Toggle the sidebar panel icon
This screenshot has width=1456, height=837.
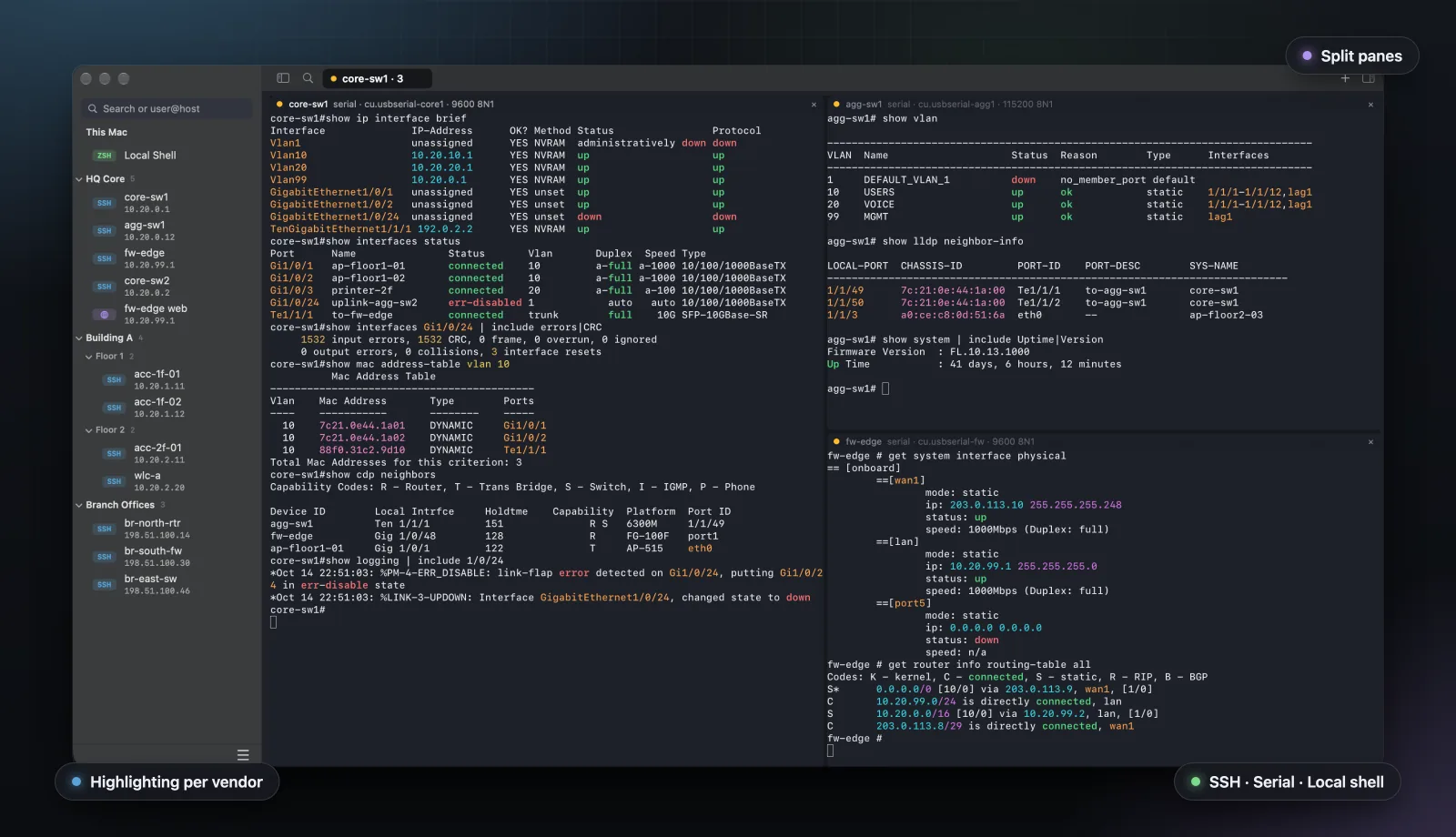pos(283,78)
